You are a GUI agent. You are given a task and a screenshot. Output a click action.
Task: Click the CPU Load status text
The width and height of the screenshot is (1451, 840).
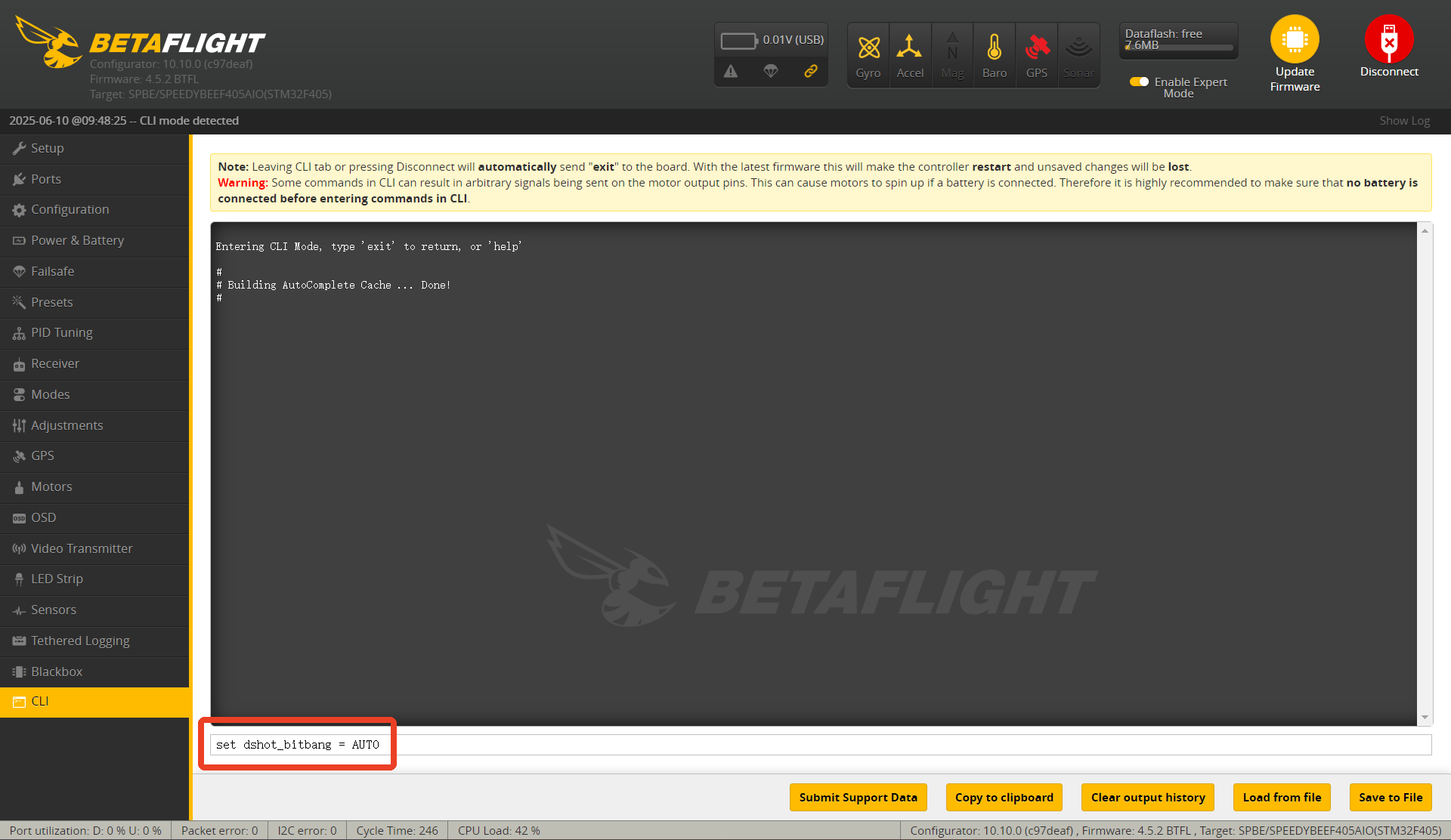click(499, 830)
